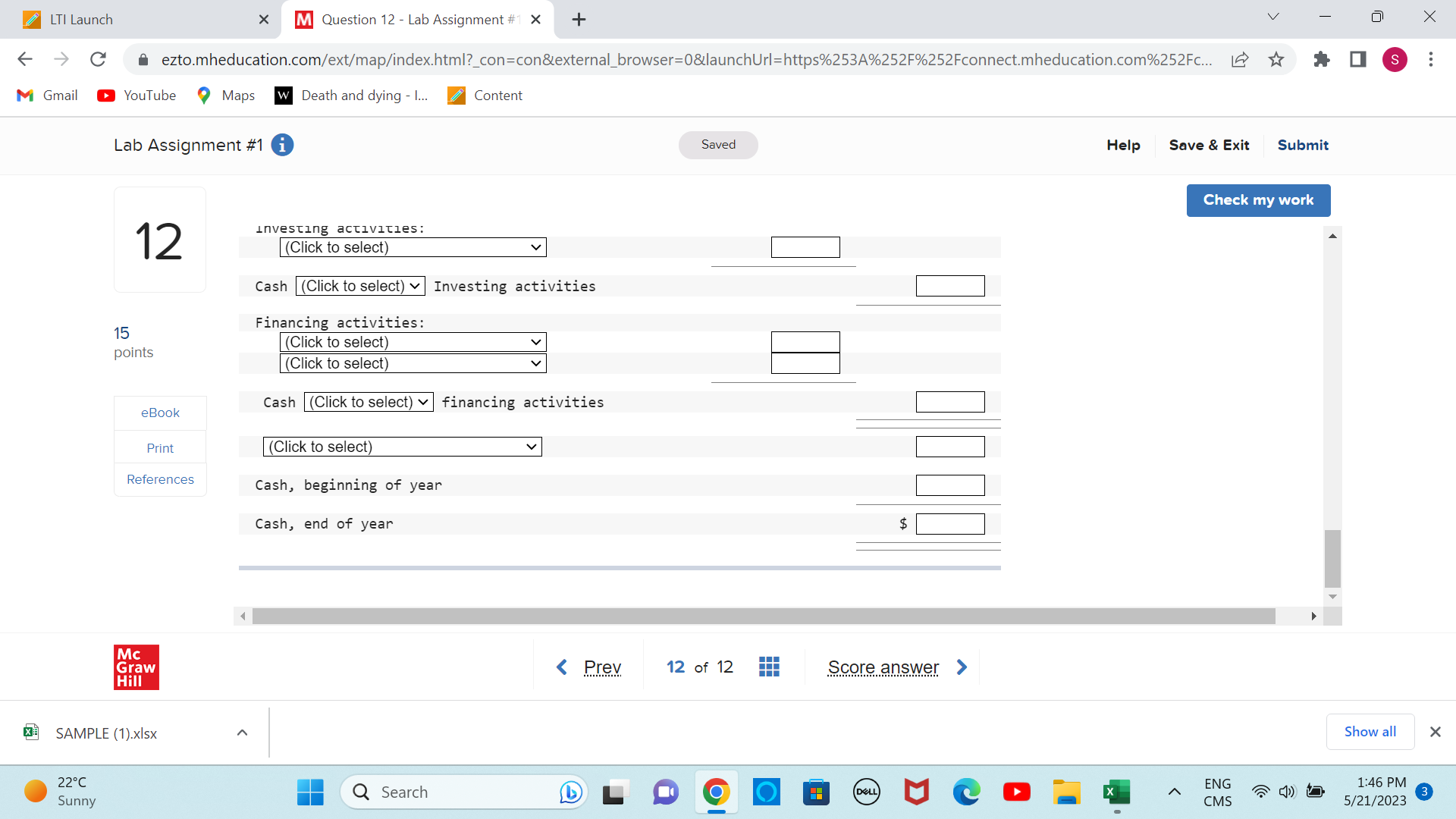Image resolution: width=1456 pixels, height=819 pixels.
Task: Click the Cash end of year input field
Action: (x=950, y=523)
